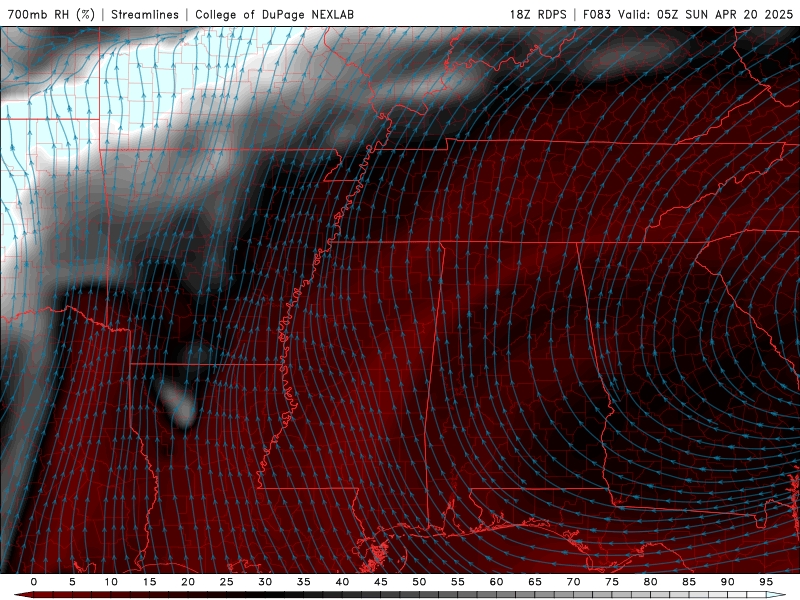Click the "60" color scale label

coord(496,582)
